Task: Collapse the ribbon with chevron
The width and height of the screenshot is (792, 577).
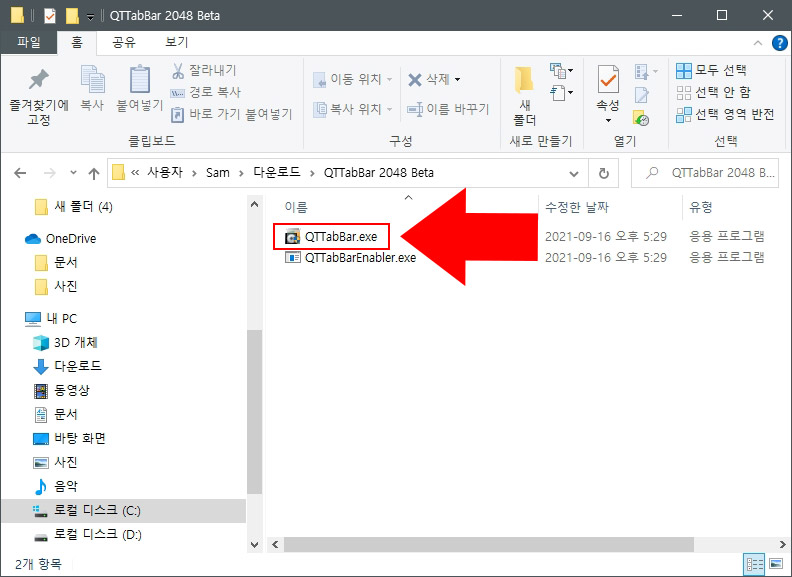Action: tap(758, 43)
